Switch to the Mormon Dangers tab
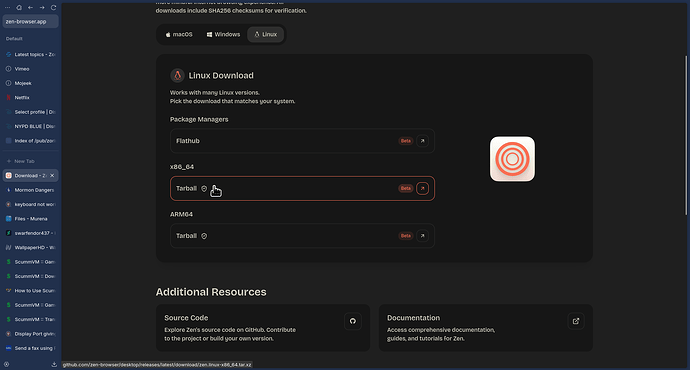The image size is (690, 370). [30, 190]
